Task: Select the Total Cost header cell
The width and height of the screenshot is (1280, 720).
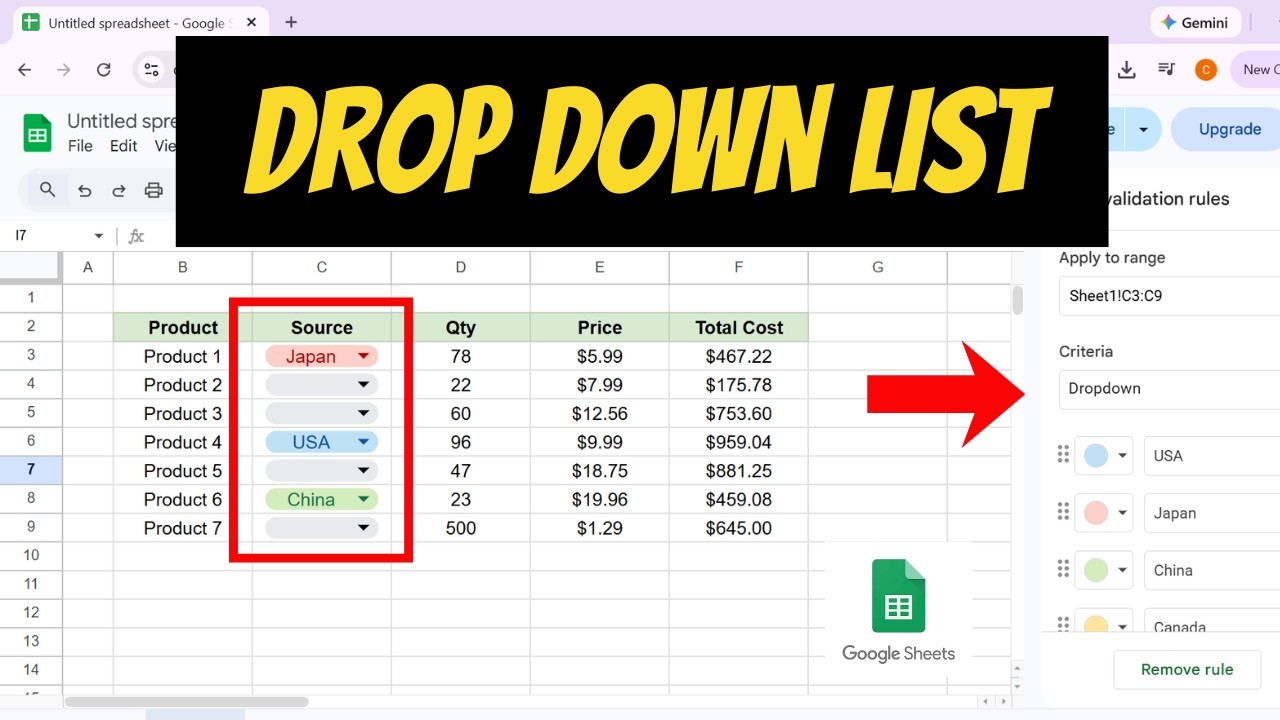Action: (x=739, y=327)
